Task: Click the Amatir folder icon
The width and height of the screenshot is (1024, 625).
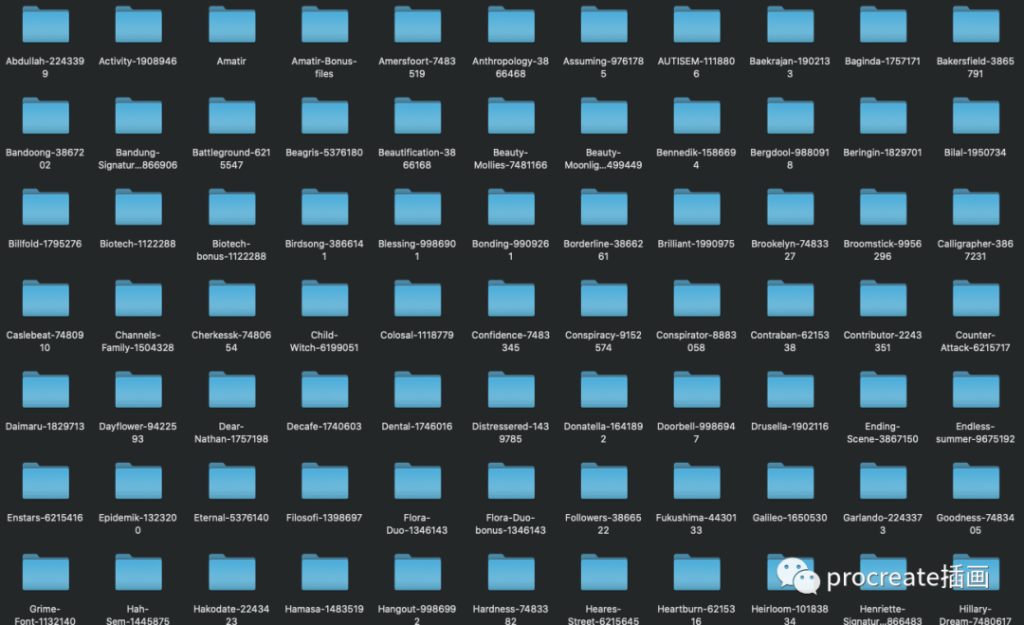Action: coord(231,25)
